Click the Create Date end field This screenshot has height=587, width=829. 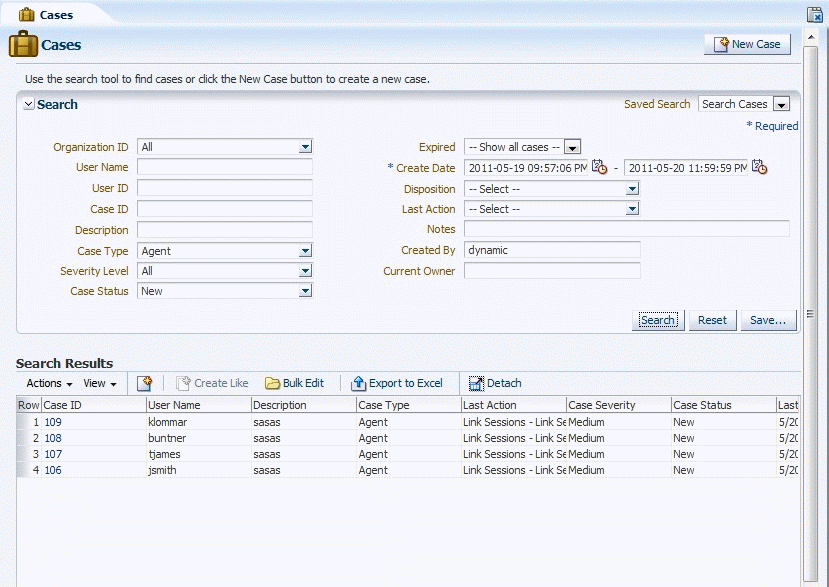[x=686, y=168]
